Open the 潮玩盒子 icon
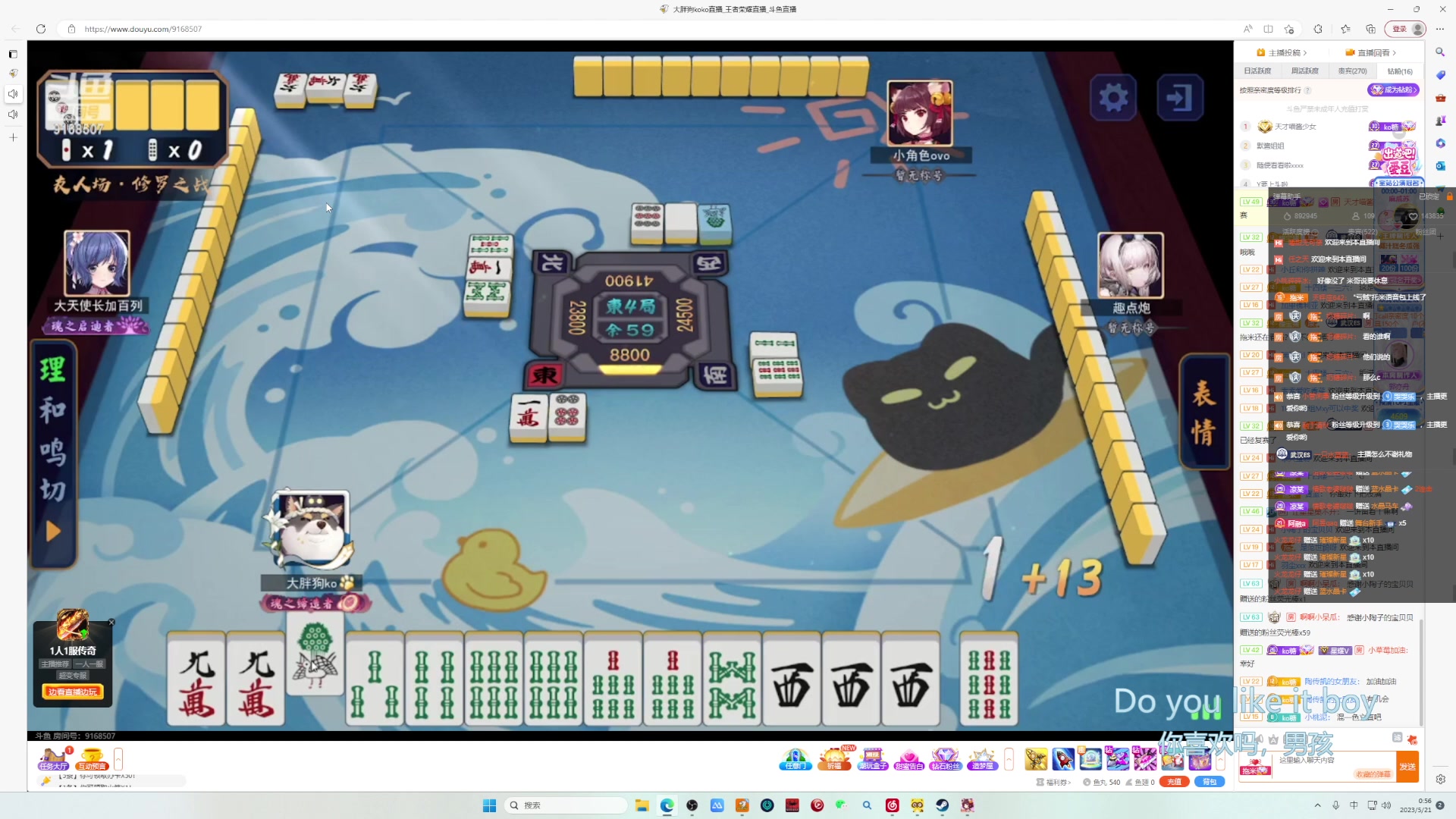This screenshot has height=819, width=1456. tap(872, 758)
